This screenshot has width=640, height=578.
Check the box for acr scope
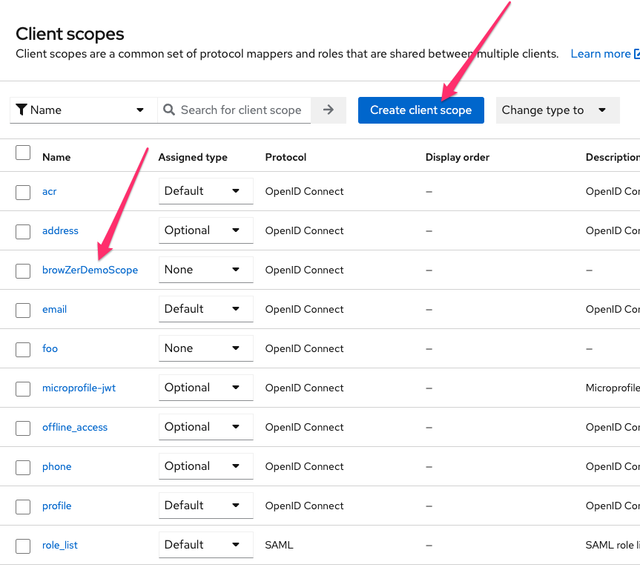point(23,192)
